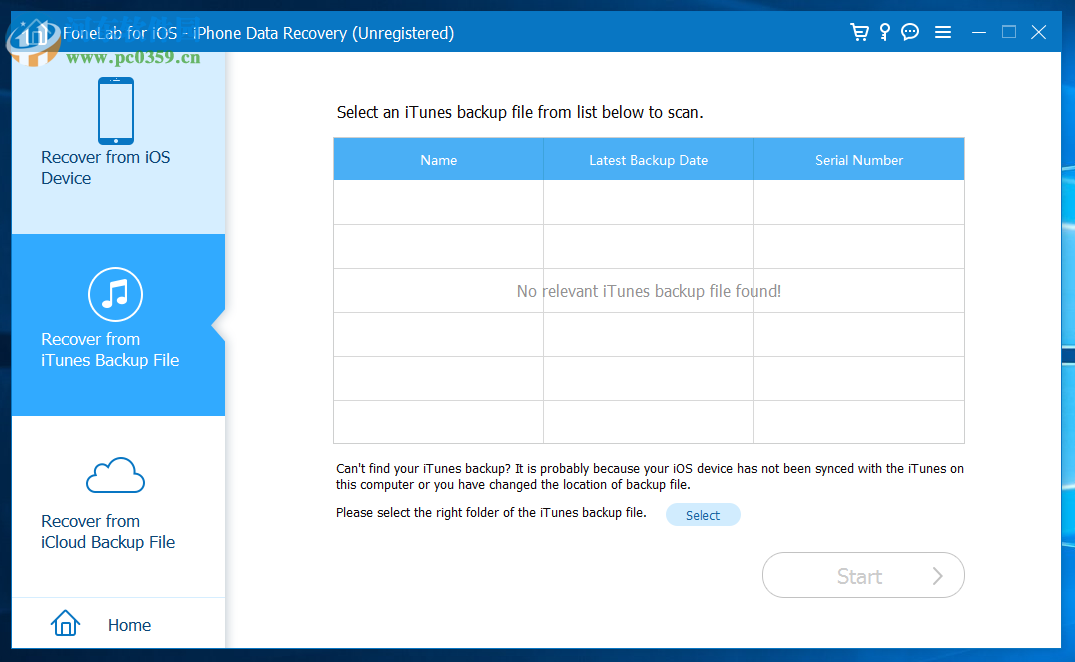This screenshot has width=1075, height=662.
Task: Click the Home button at bottom left
Action: 129,624
